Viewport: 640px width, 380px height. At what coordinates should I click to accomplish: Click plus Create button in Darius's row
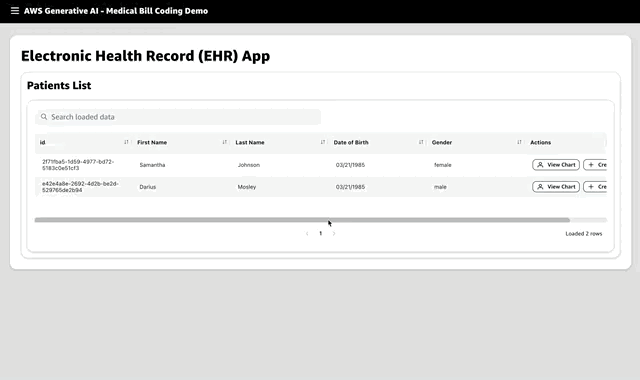tap(595, 187)
